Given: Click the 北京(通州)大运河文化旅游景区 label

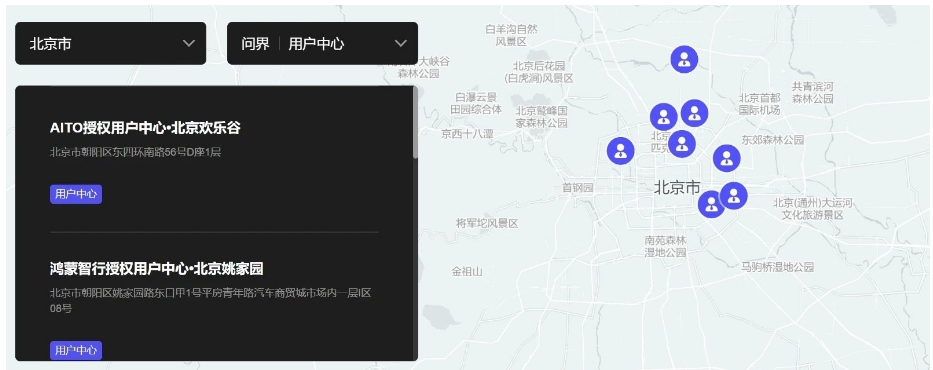Looking at the screenshot, I should (x=813, y=209).
